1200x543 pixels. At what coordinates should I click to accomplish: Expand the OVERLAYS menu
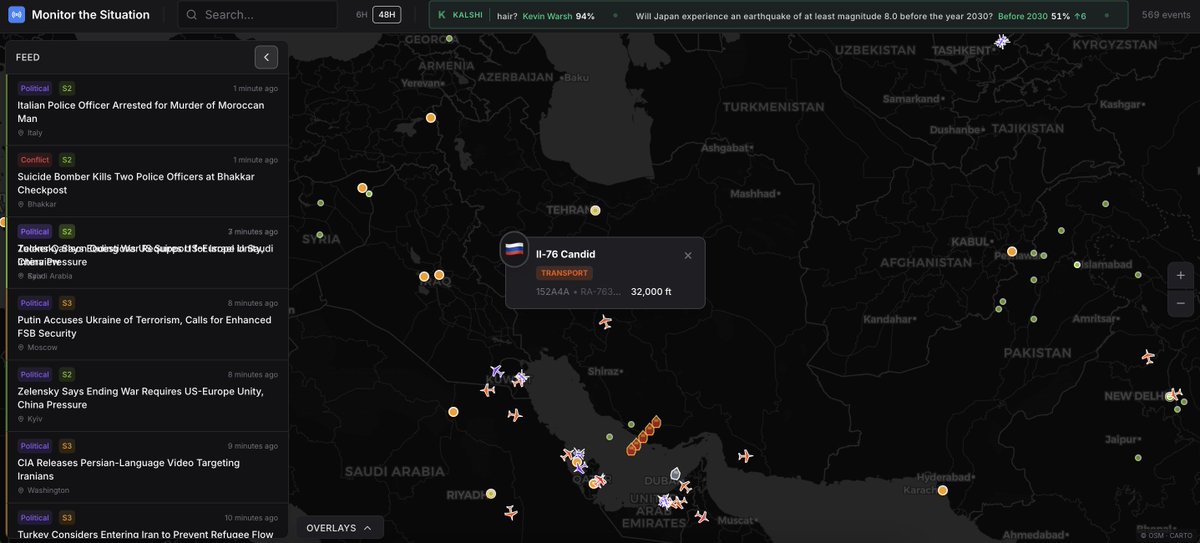pos(338,528)
